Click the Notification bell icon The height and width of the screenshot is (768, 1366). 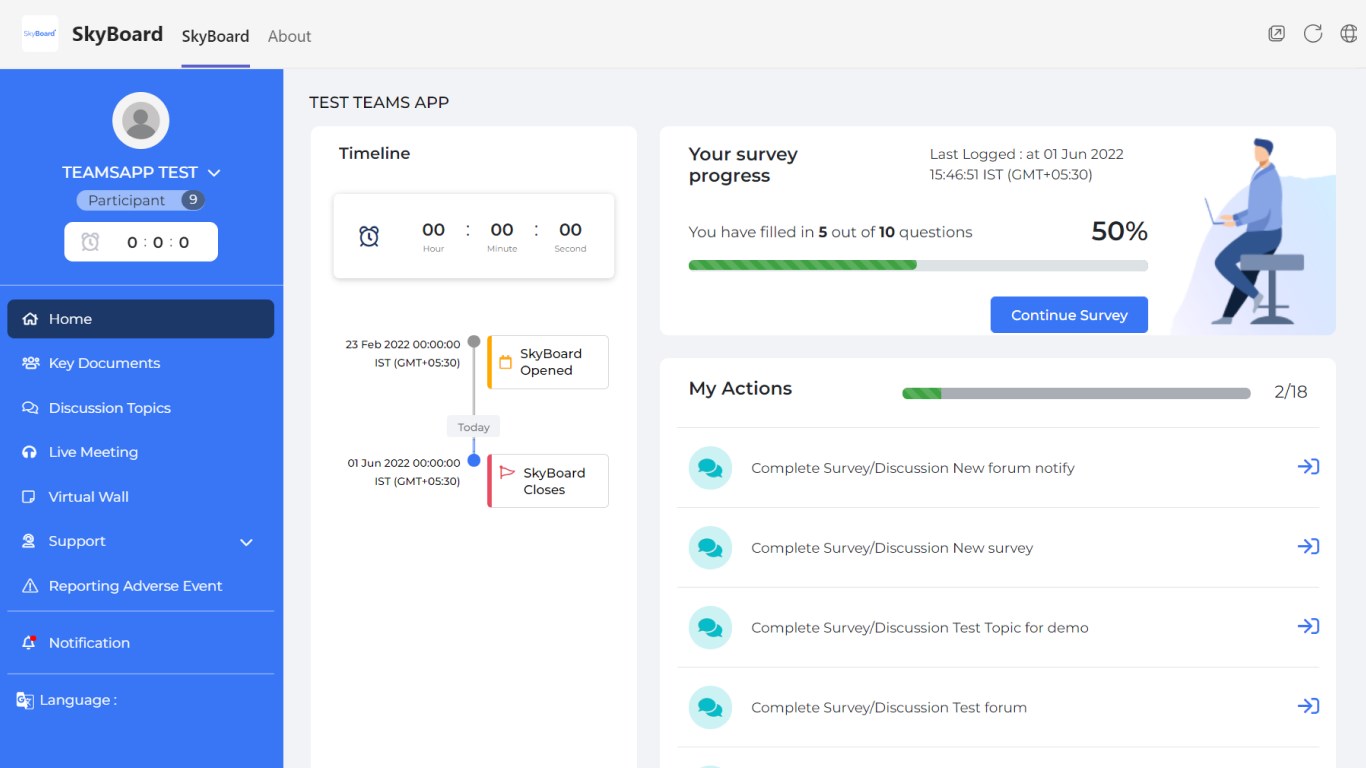[x=29, y=643]
